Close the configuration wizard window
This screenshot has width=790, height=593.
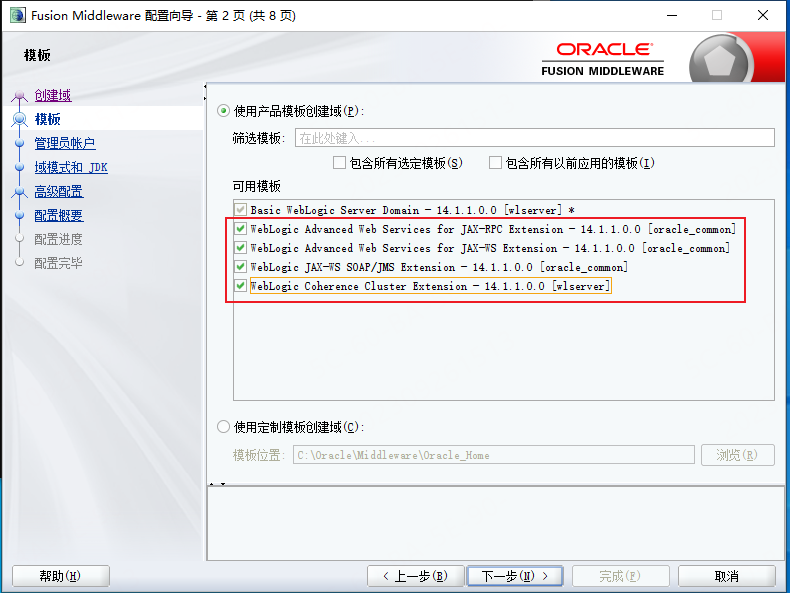click(763, 15)
